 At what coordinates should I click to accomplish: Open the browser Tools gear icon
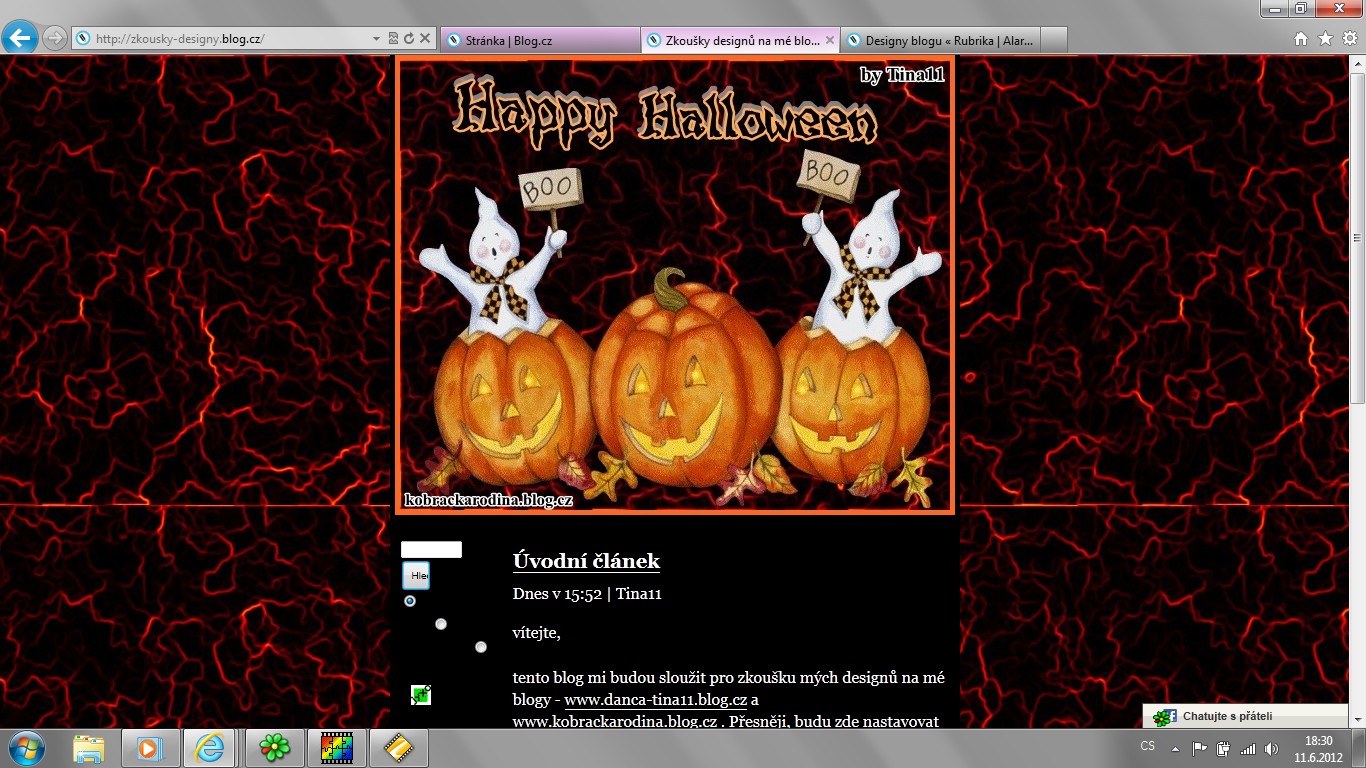click(1349, 39)
